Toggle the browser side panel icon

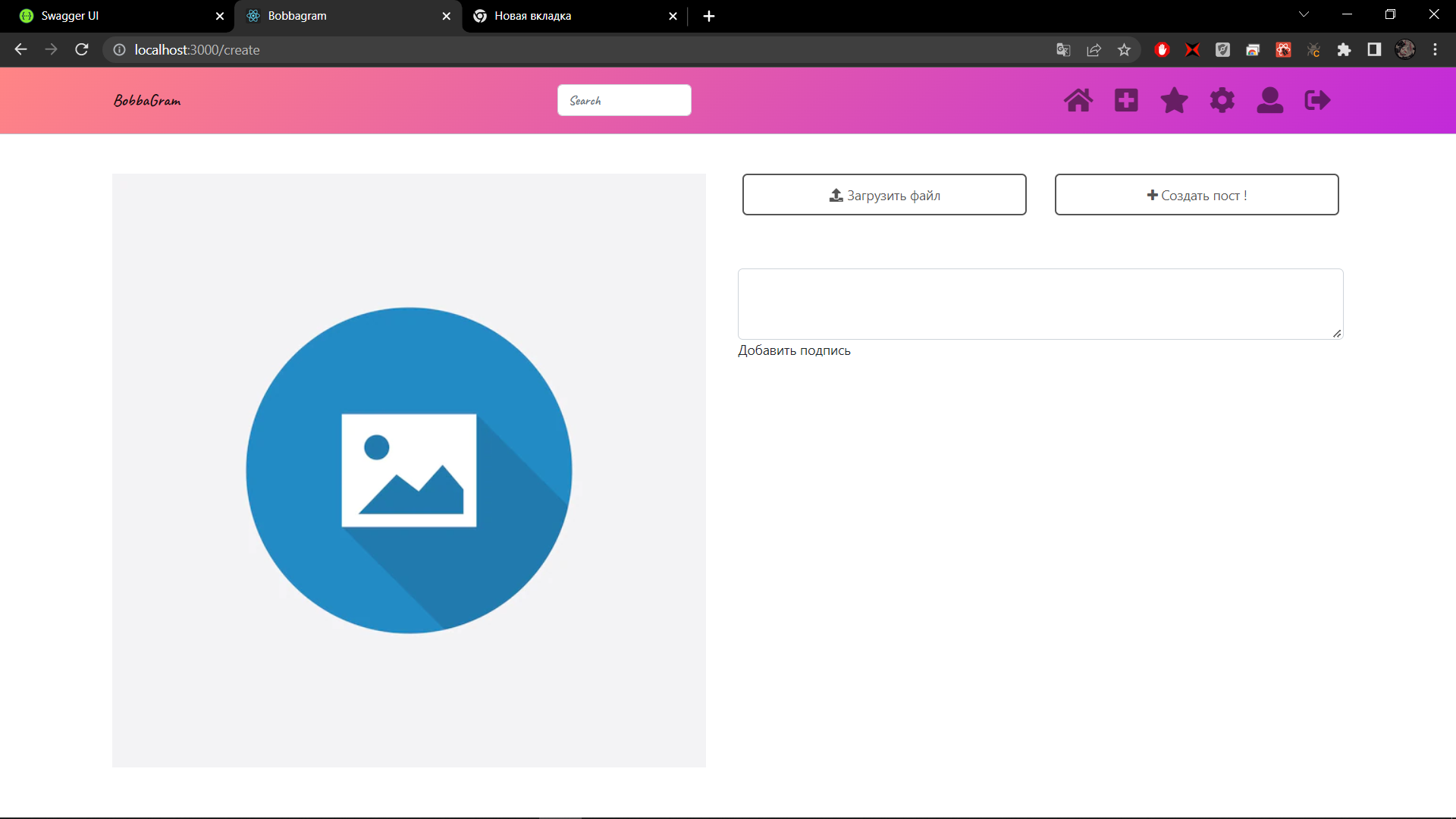click(1374, 50)
